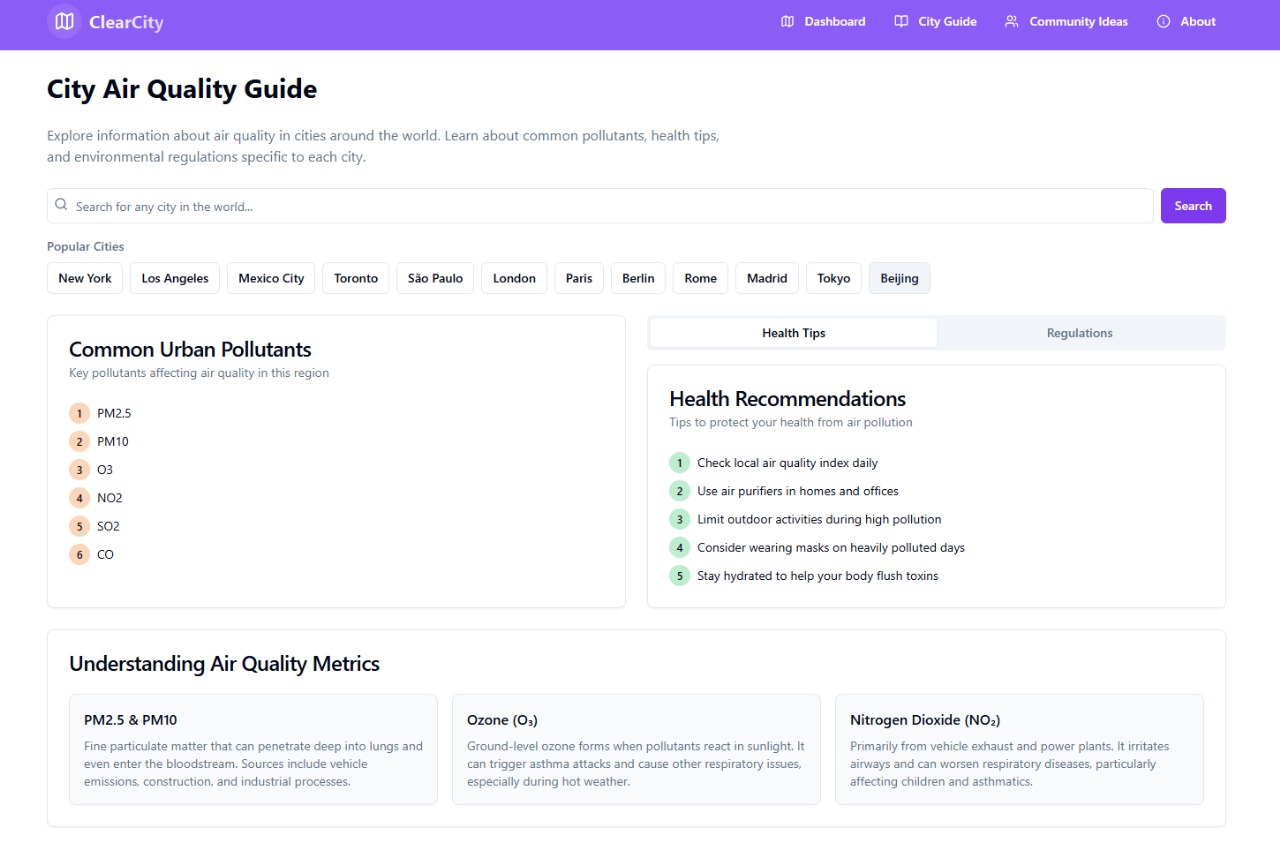Choose New York from popular cities
Image resolution: width=1280 pixels, height=865 pixels.
85,278
